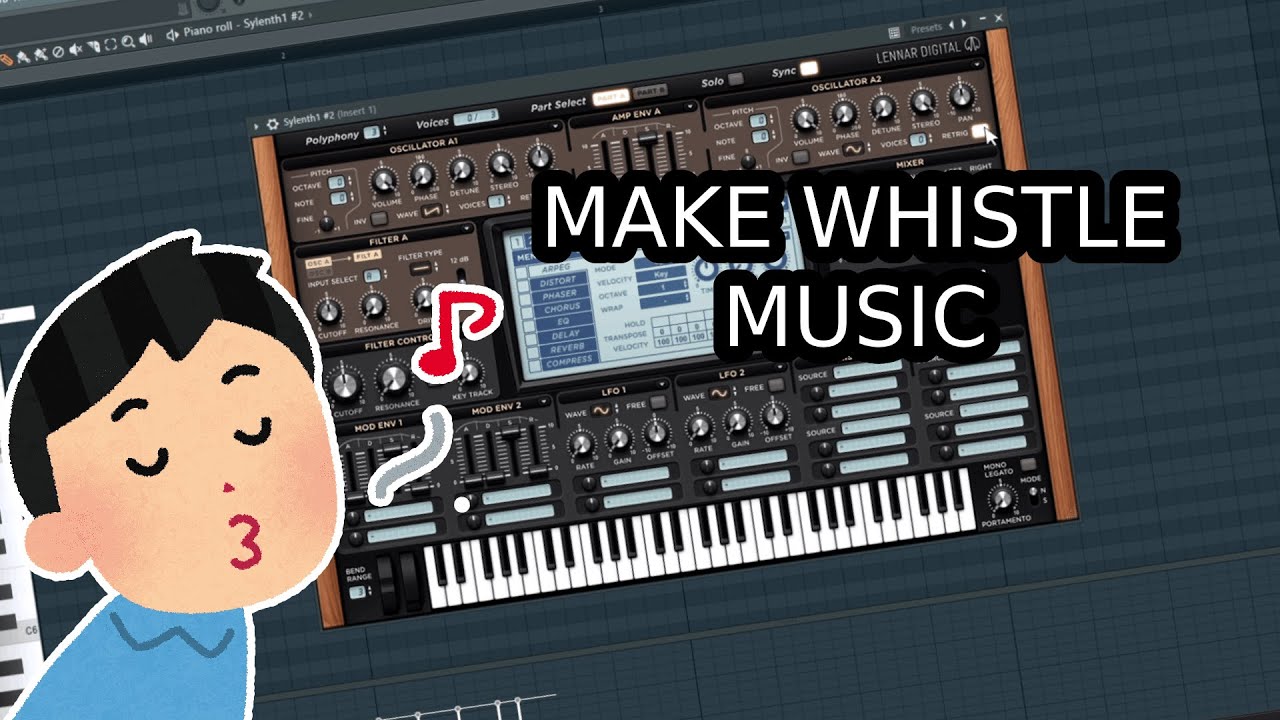Click the Lennar Digital logo emblem
The height and width of the screenshot is (720, 1280).
point(972,44)
